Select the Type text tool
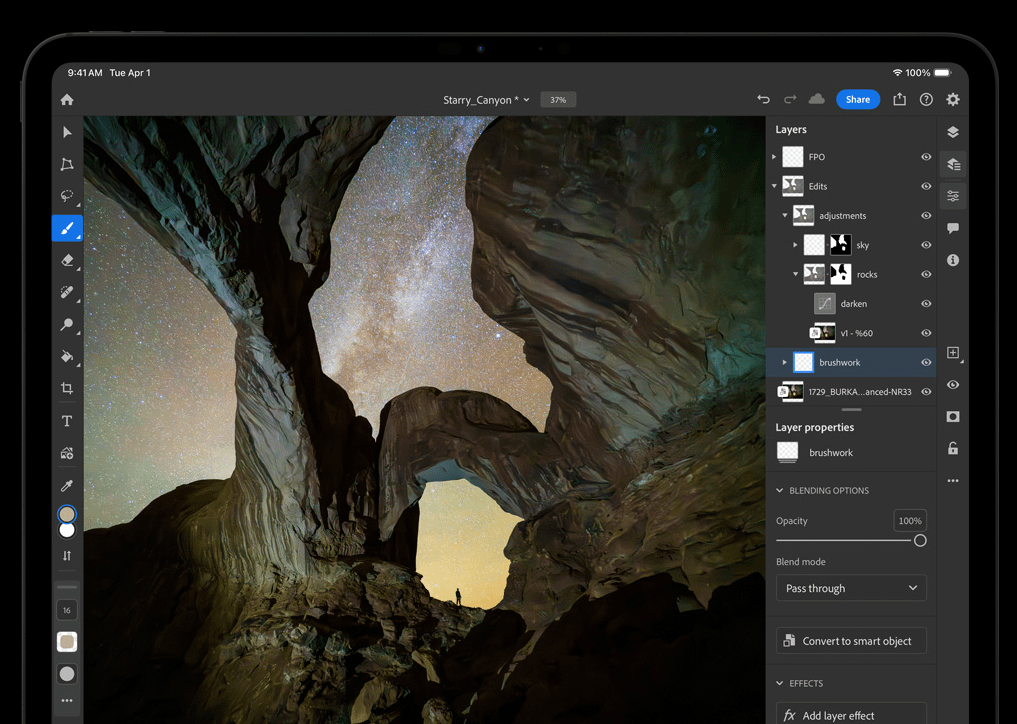 (67, 421)
